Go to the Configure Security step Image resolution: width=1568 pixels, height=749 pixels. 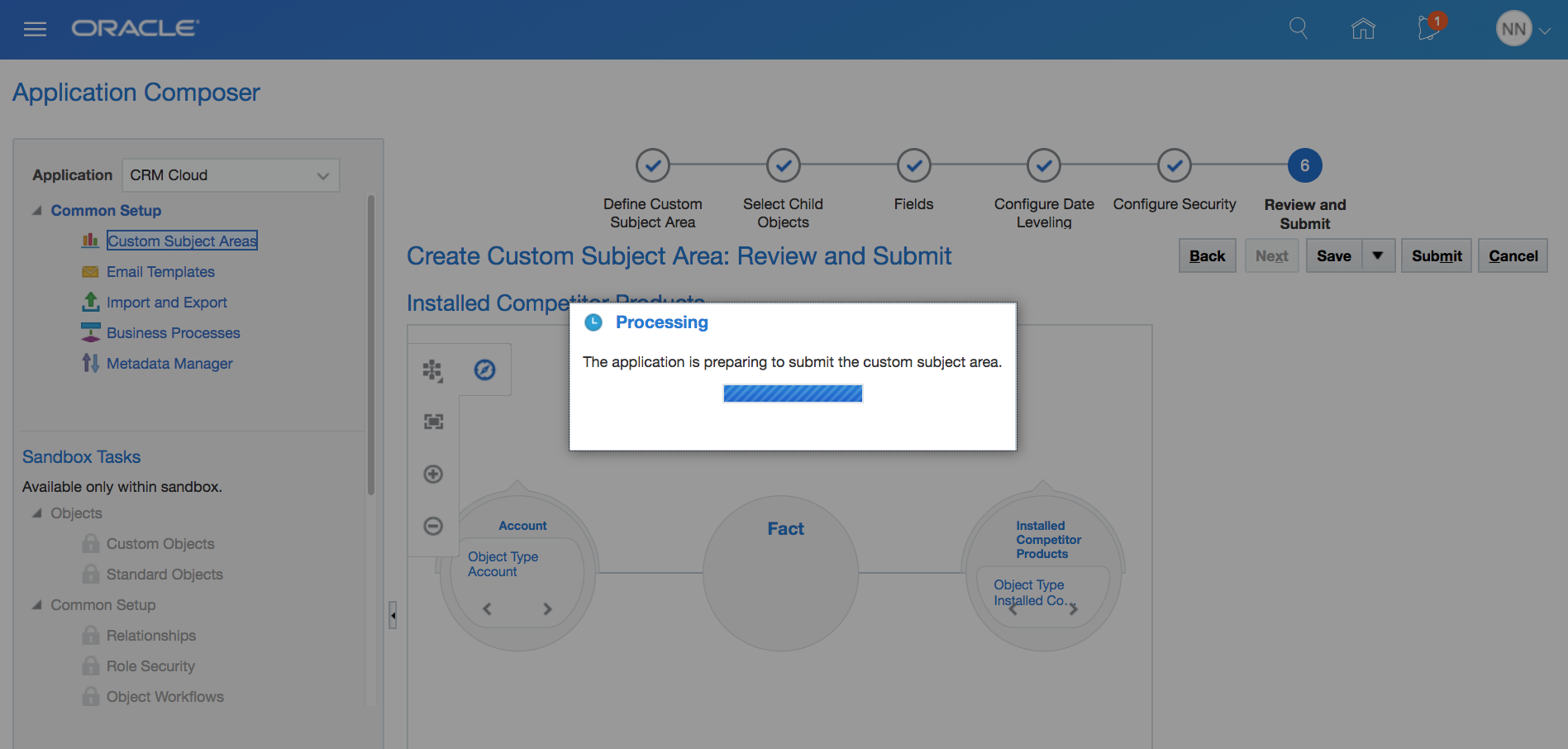click(x=1174, y=166)
